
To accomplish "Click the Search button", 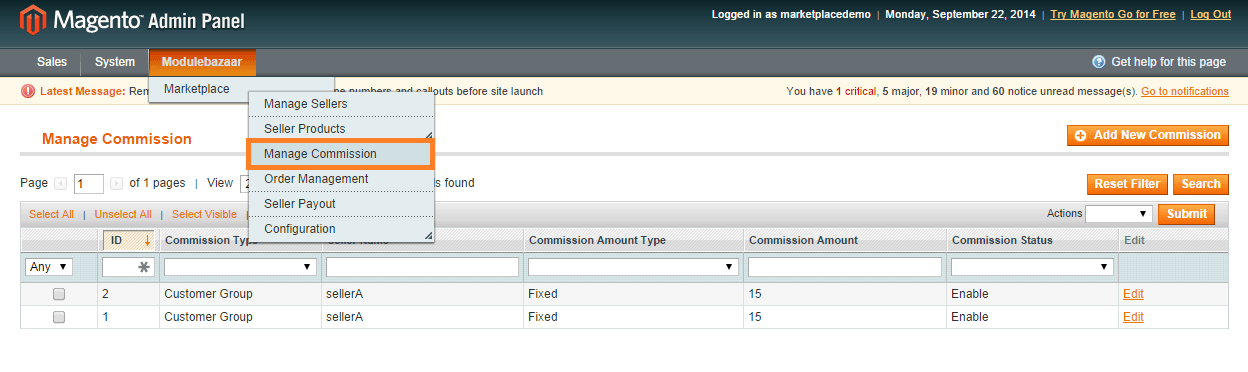I will click(x=1201, y=184).
